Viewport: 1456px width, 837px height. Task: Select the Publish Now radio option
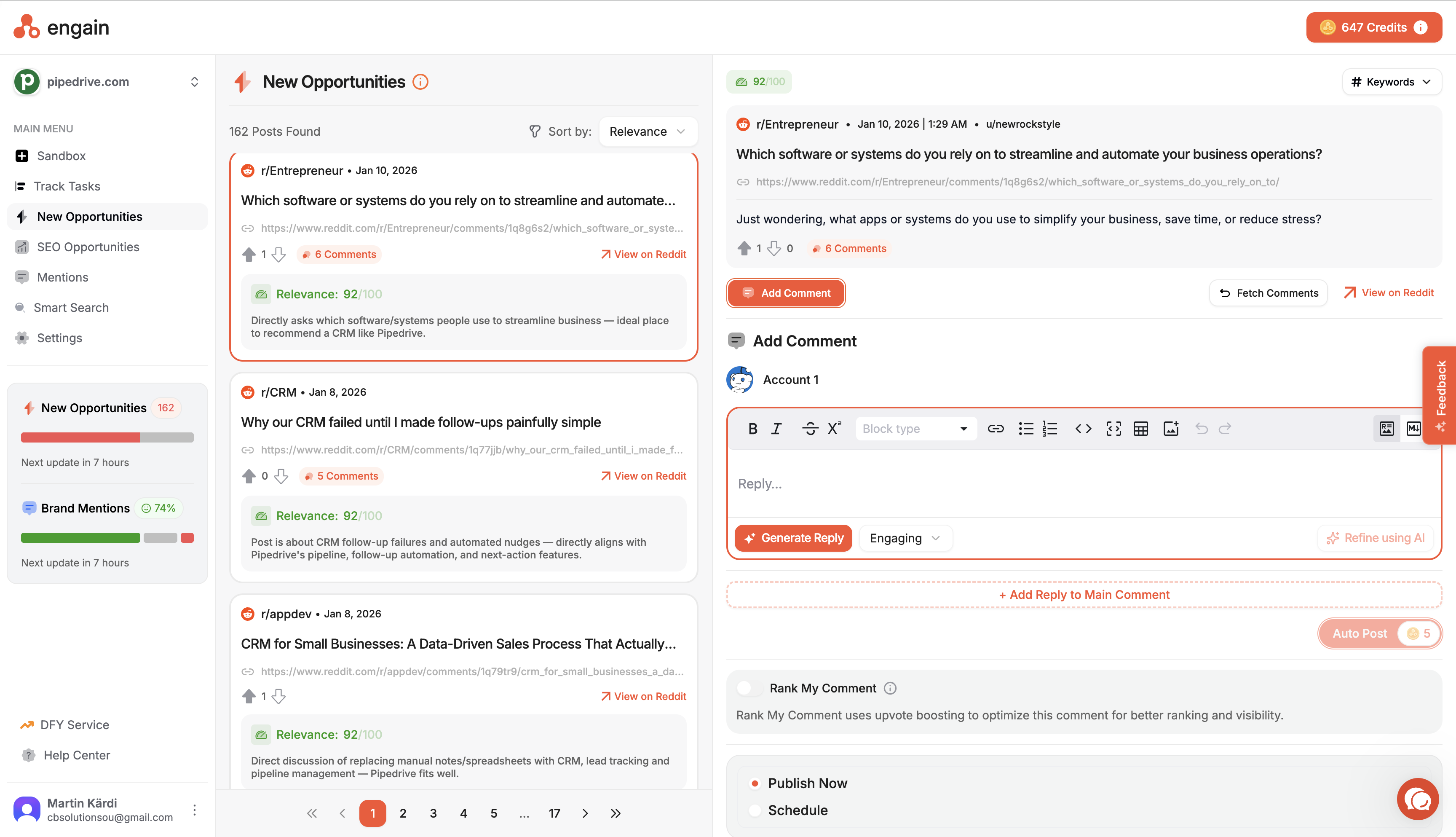(x=755, y=783)
